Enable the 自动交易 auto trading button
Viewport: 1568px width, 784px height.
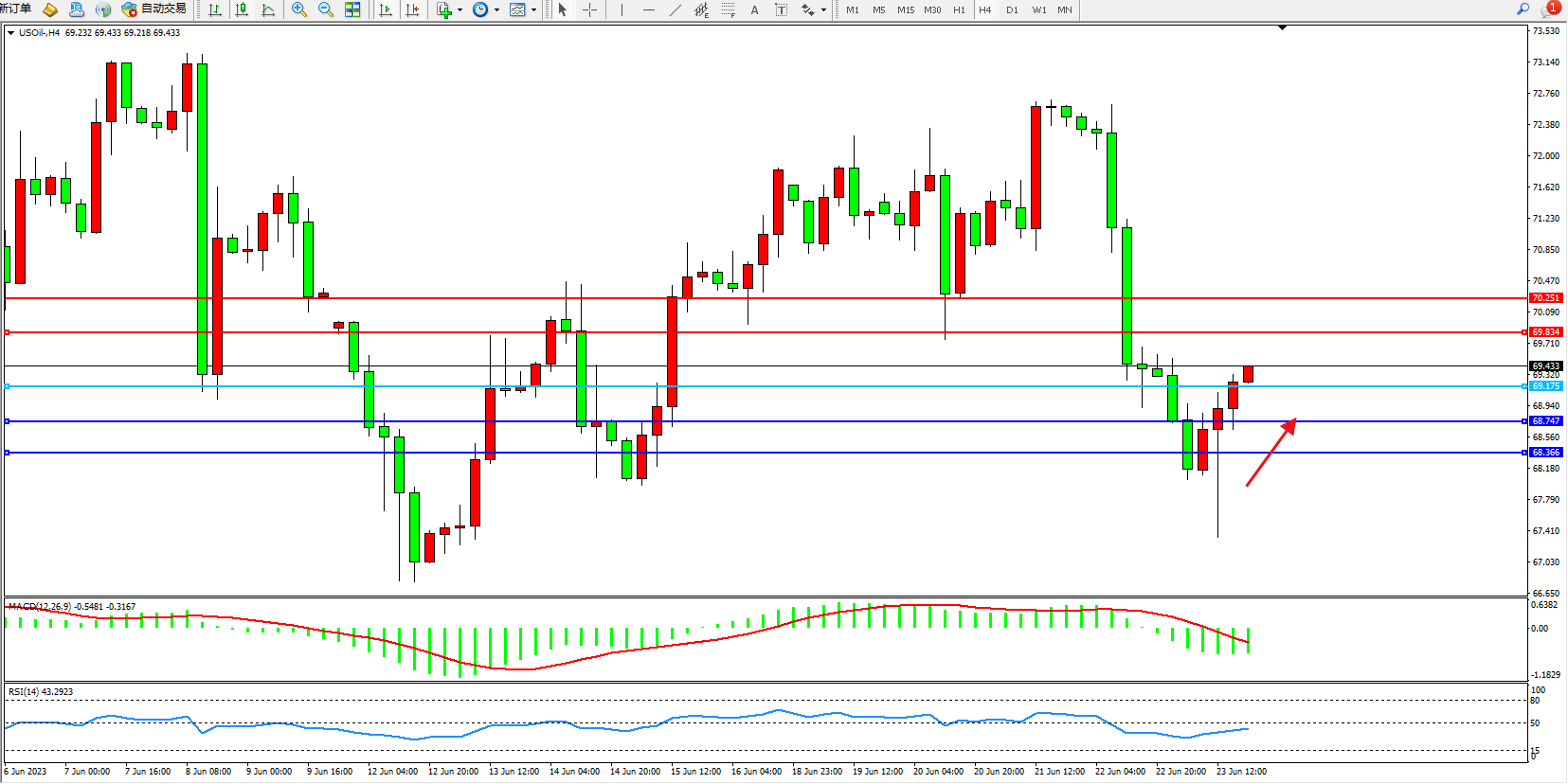pos(154,9)
